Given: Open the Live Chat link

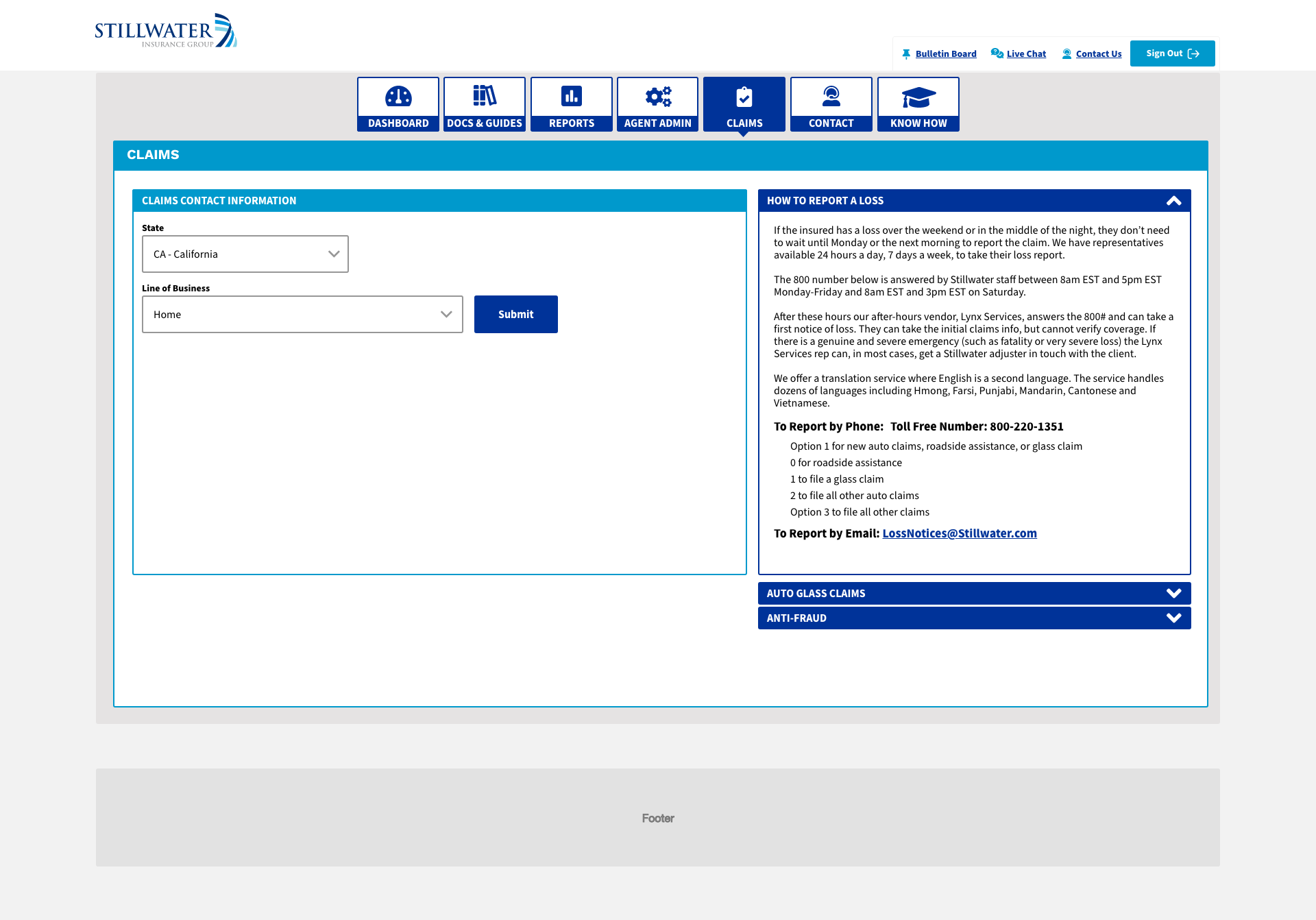Looking at the screenshot, I should pyautogui.click(x=1026, y=54).
